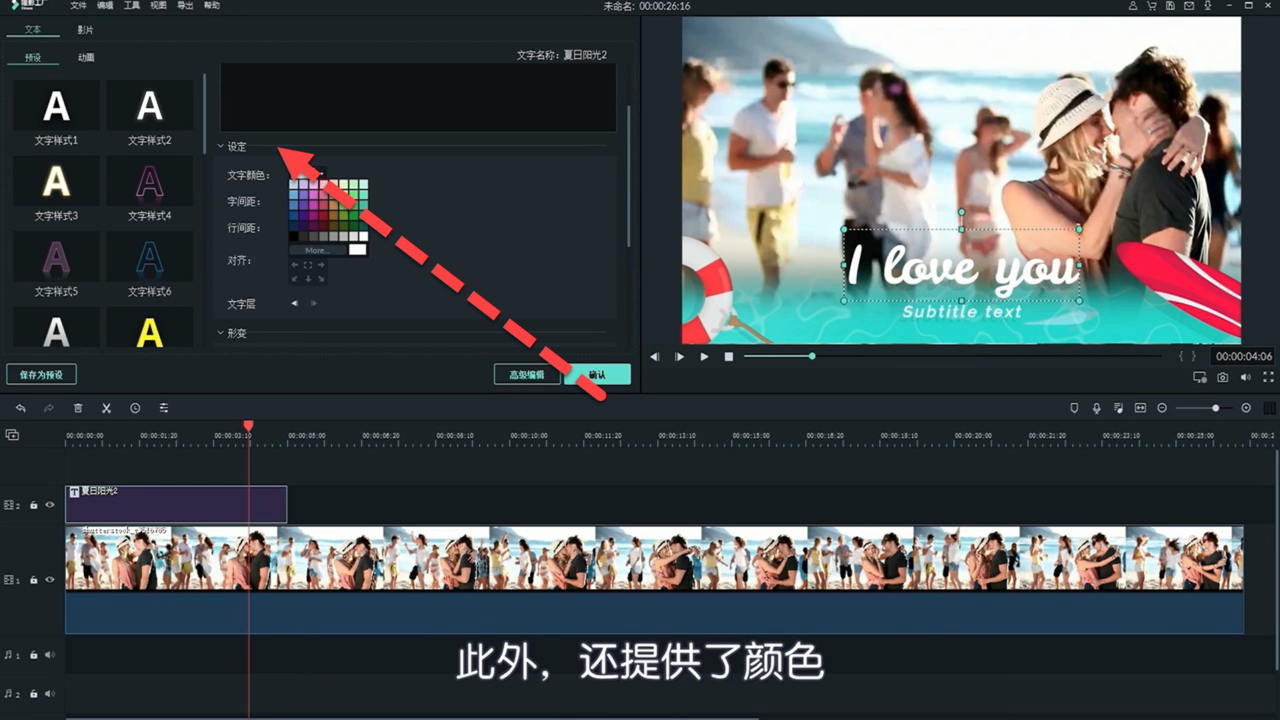The width and height of the screenshot is (1280, 720).
Task: Open the 帮助 menu
Action: 212,6
